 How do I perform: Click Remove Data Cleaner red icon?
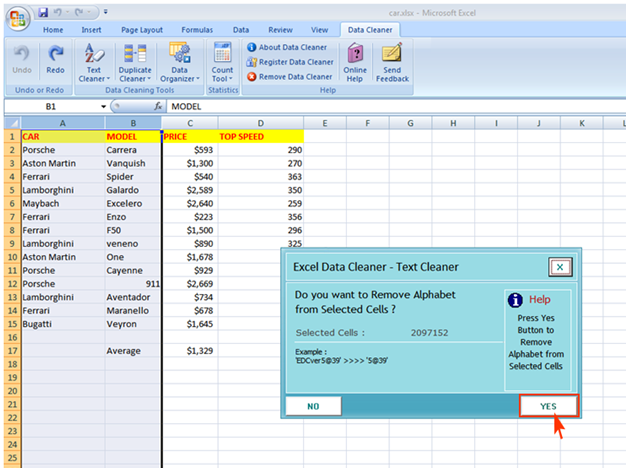(x=252, y=76)
